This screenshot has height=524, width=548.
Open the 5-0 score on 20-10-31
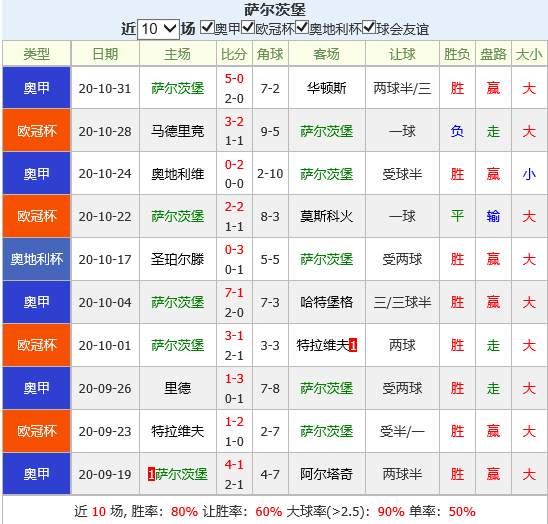[x=234, y=79]
